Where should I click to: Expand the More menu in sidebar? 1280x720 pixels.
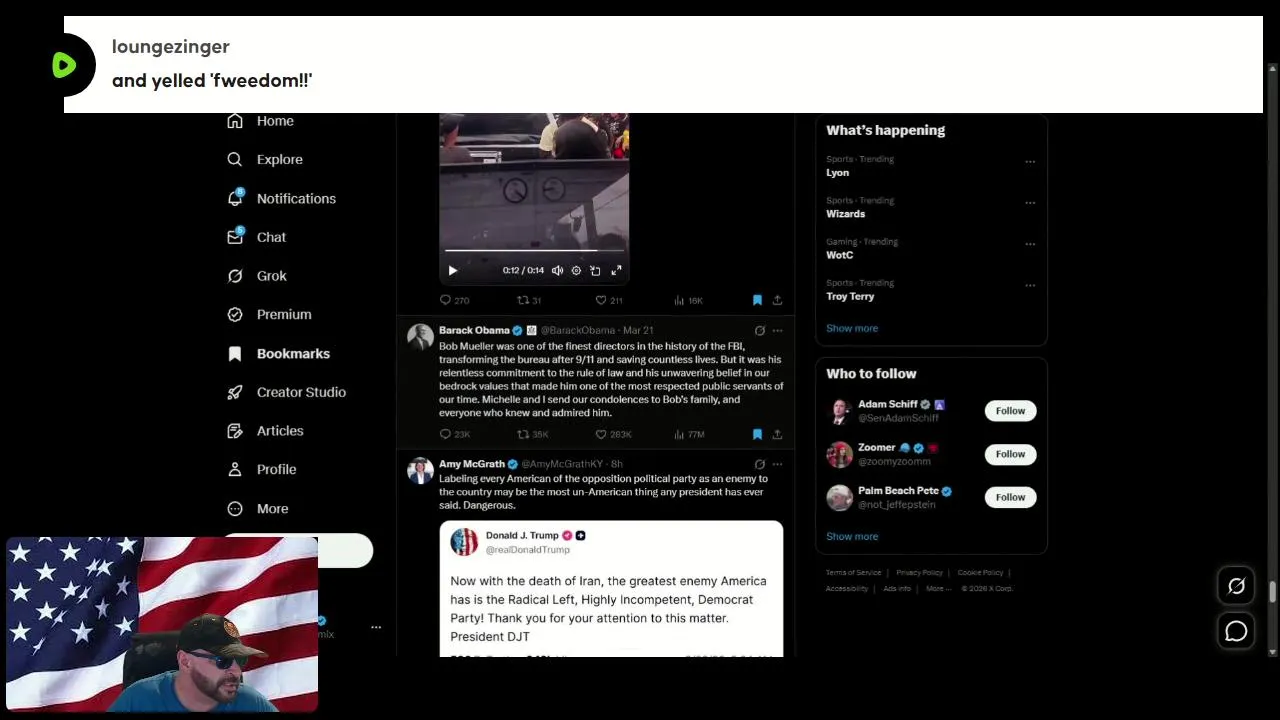coord(259,508)
